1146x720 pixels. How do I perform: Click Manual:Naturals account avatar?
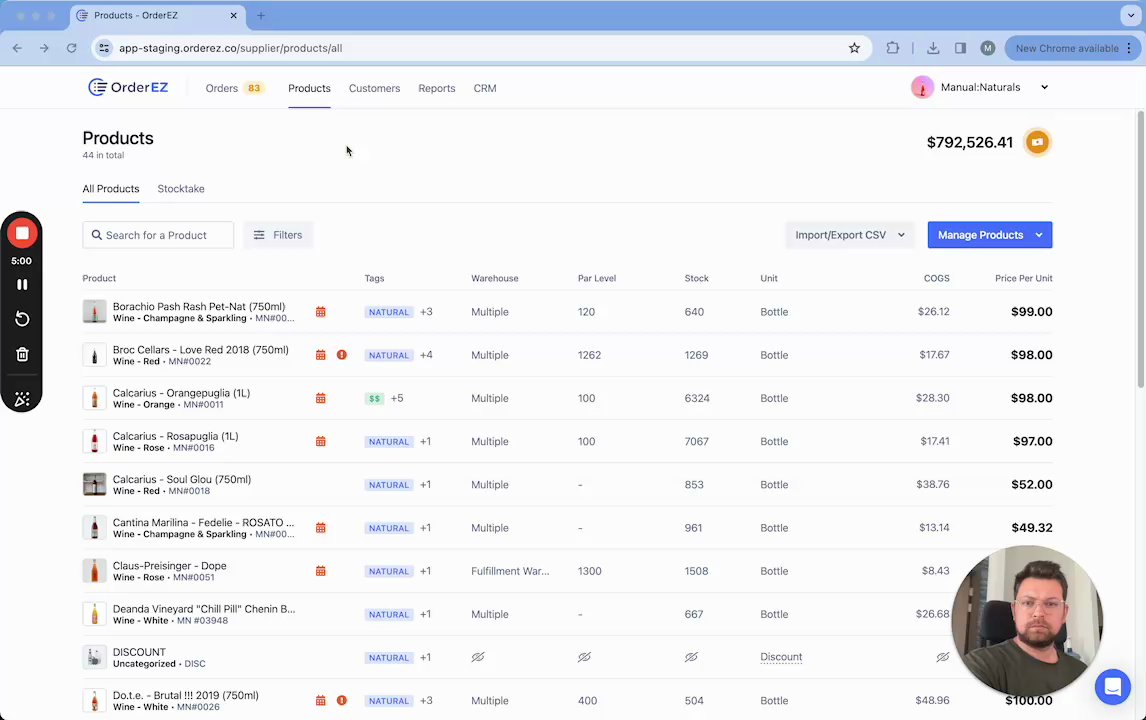[x=922, y=87]
